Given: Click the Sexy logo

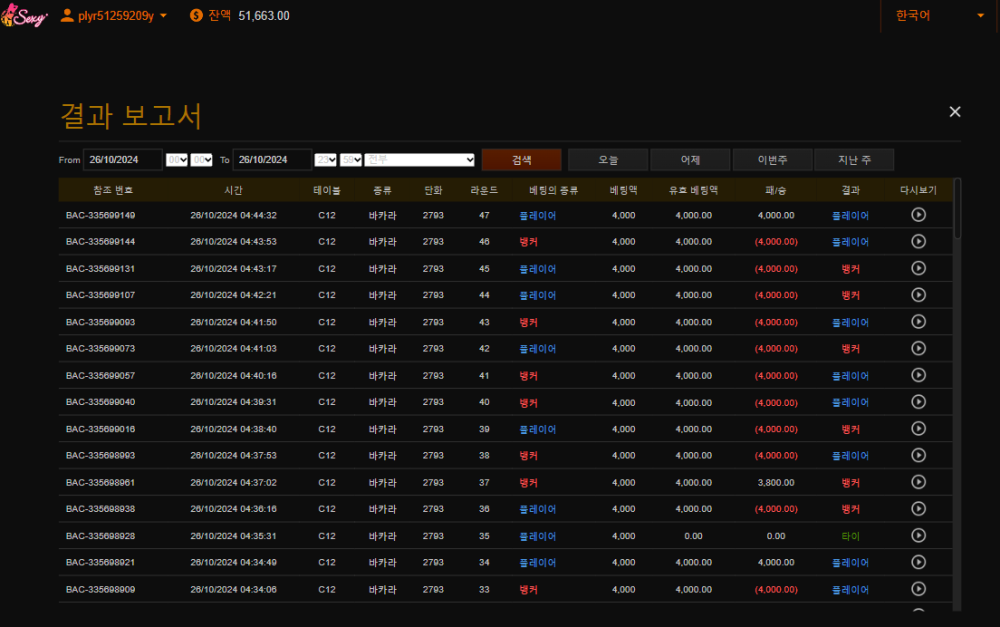Looking at the screenshot, I should (24, 16).
